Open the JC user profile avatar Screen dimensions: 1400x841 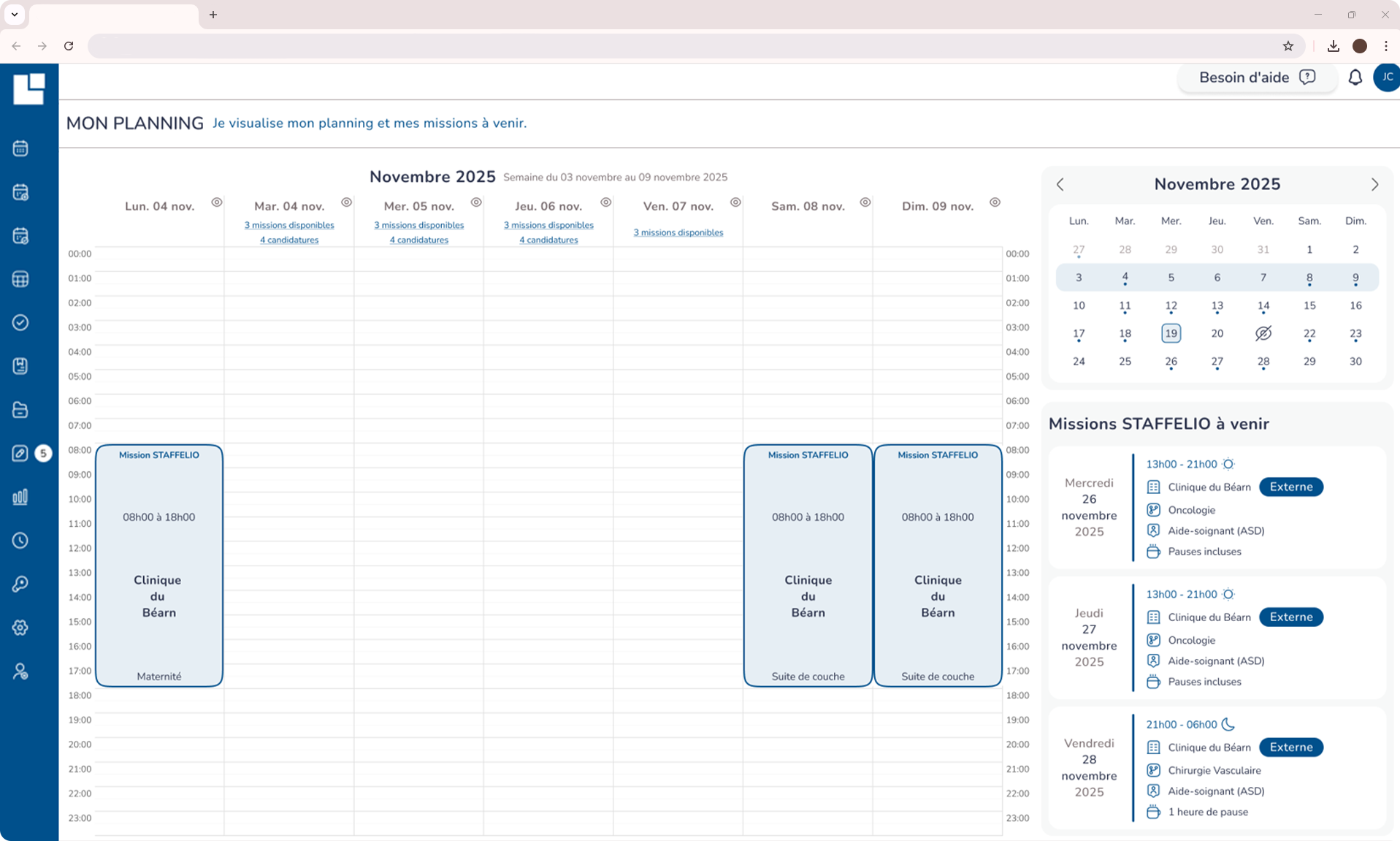[1385, 77]
